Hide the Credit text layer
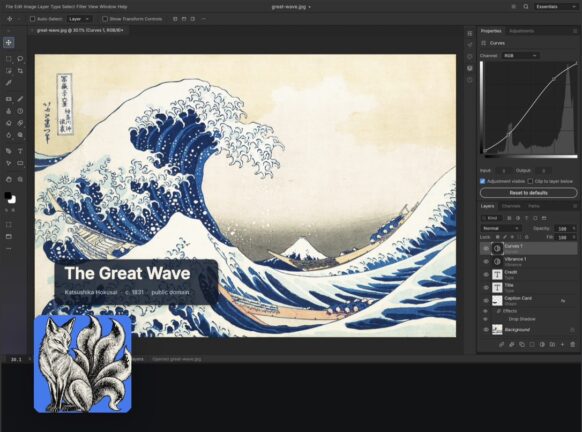582x432 pixels. pos(485,275)
